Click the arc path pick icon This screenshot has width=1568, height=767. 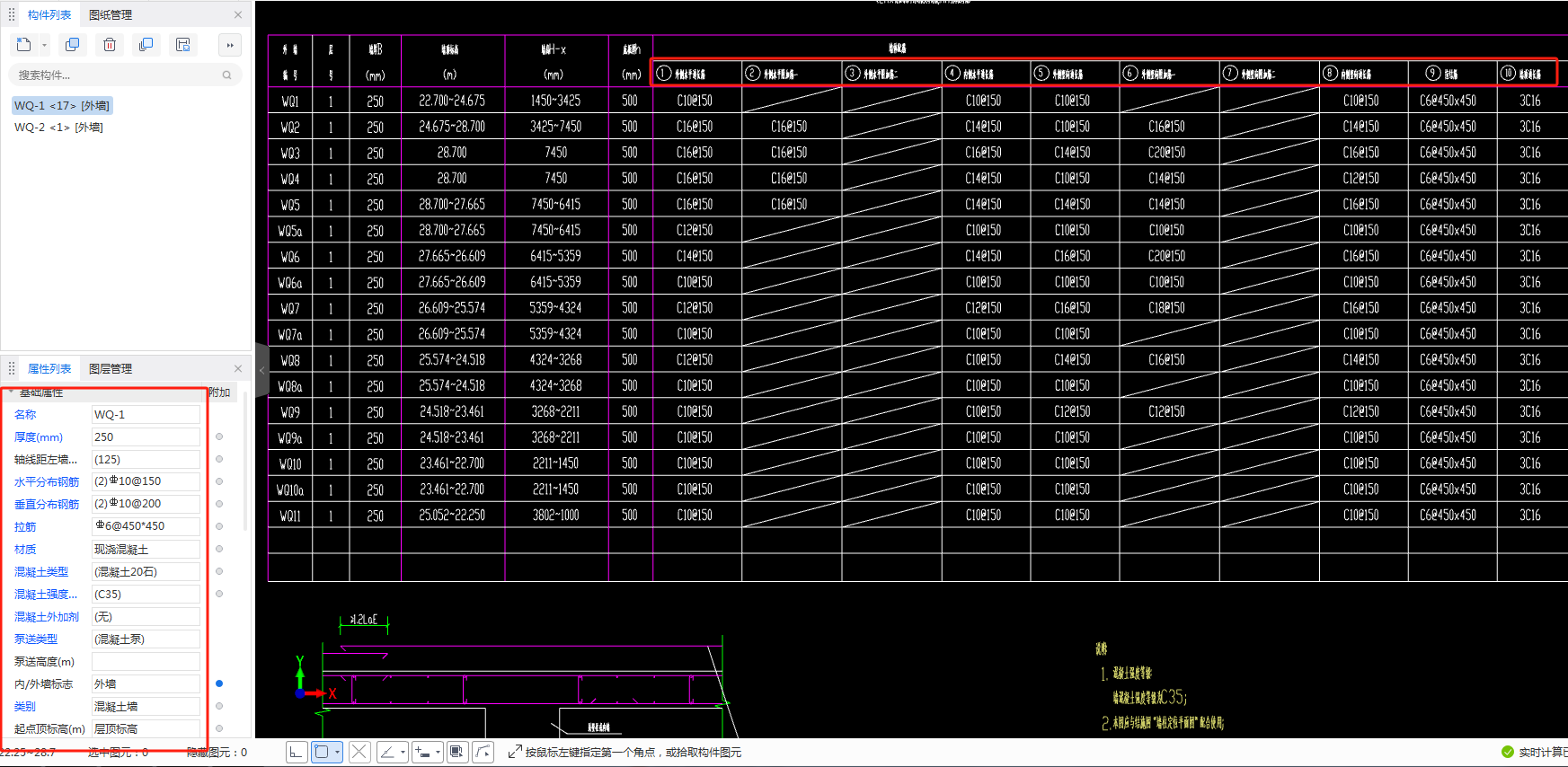tap(483, 752)
